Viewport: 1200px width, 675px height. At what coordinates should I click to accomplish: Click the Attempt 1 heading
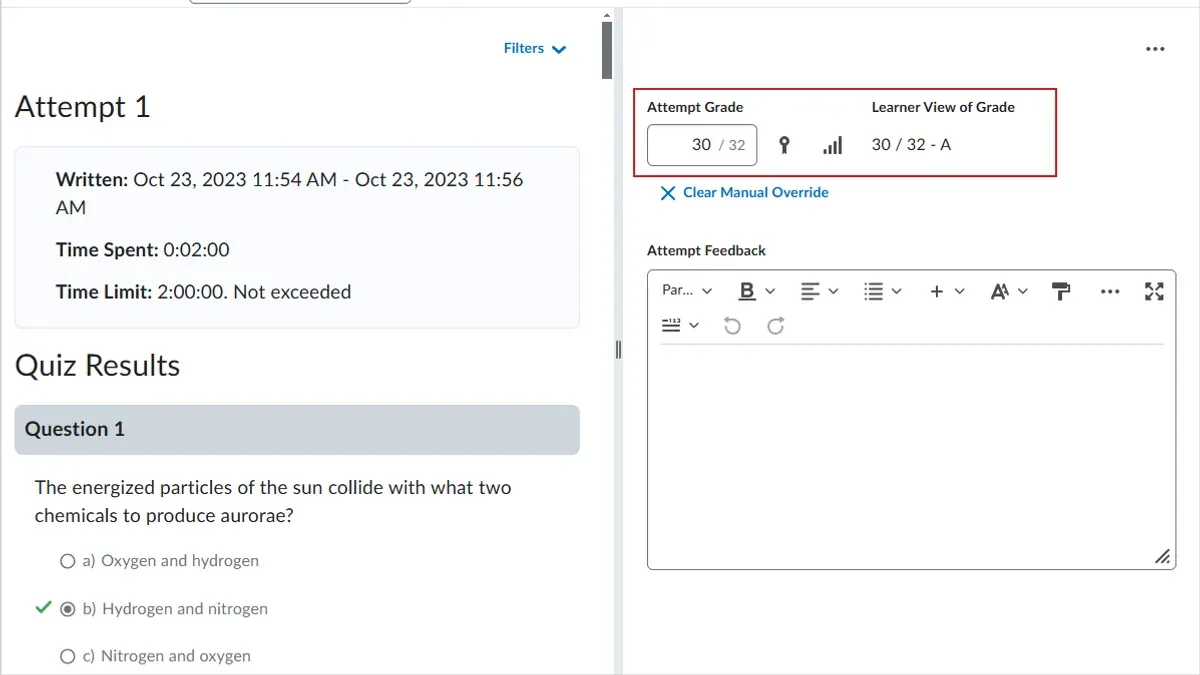[83, 107]
